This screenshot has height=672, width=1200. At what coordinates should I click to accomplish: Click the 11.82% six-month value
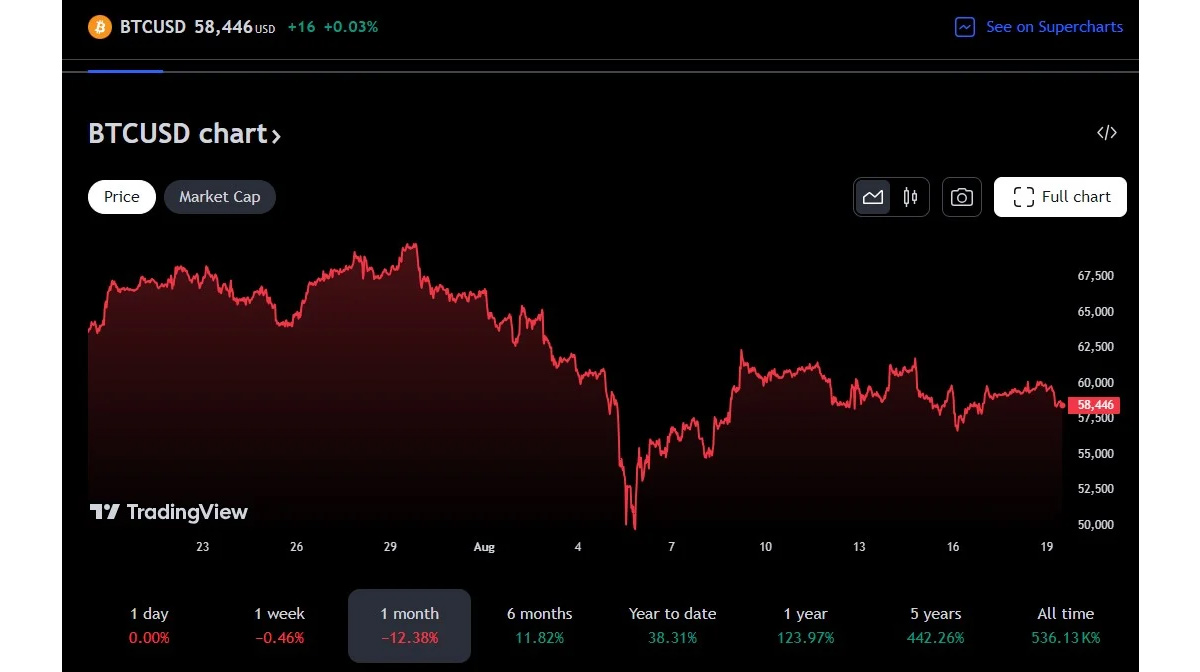540,637
